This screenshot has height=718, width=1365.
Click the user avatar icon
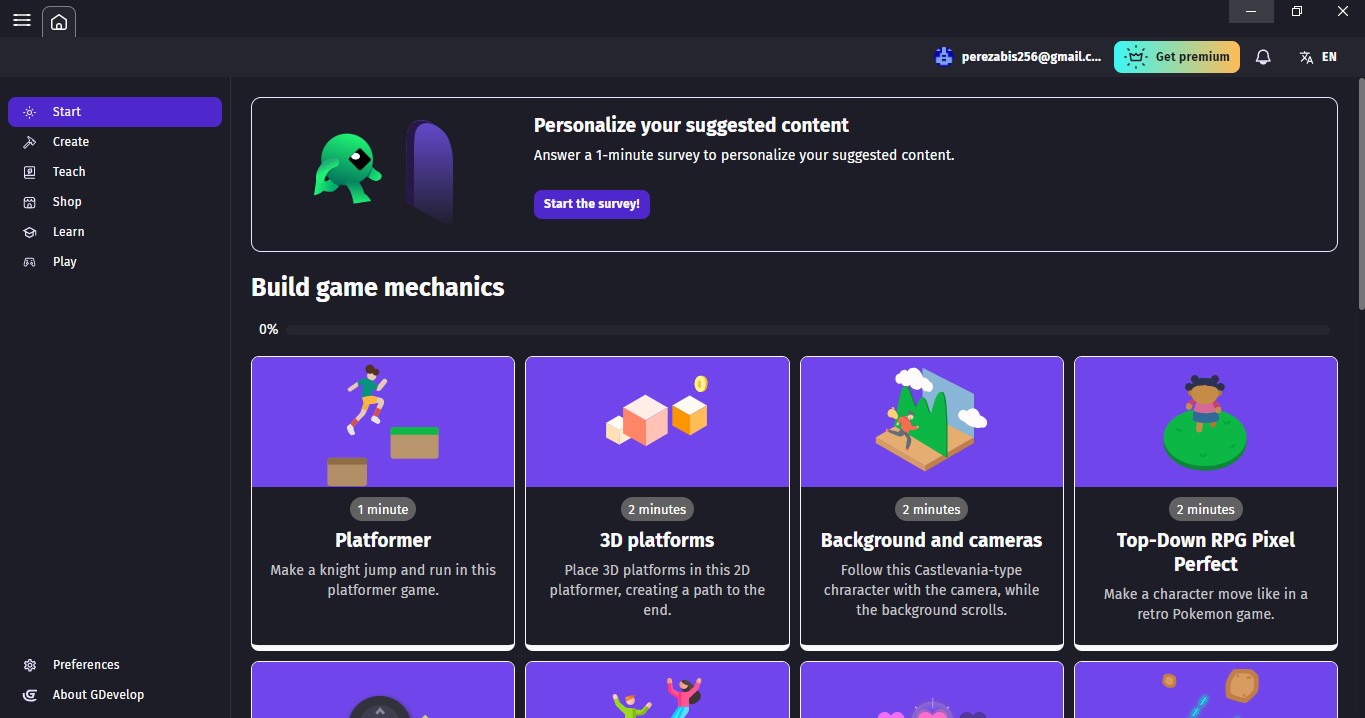point(943,57)
